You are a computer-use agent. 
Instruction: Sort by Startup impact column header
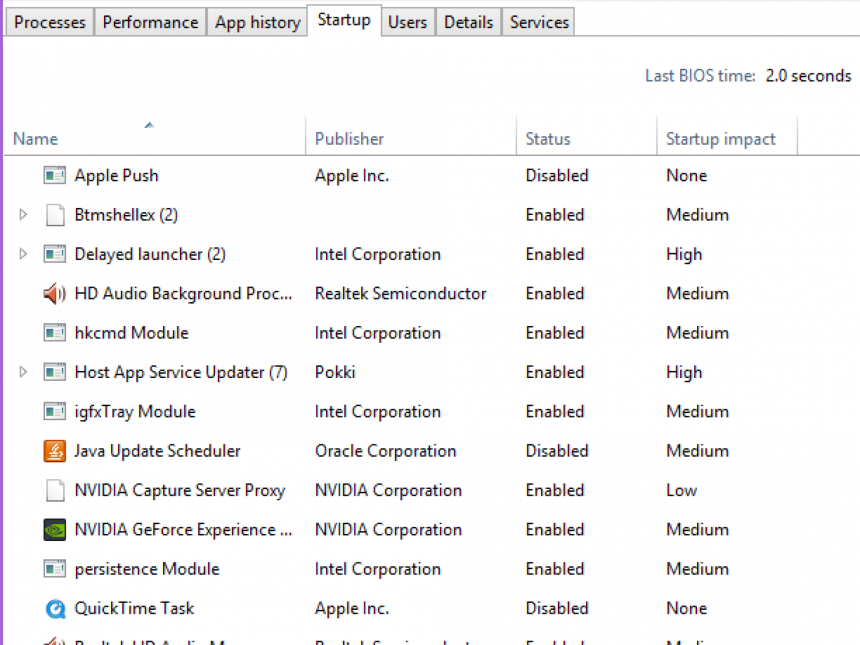pos(727,139)
